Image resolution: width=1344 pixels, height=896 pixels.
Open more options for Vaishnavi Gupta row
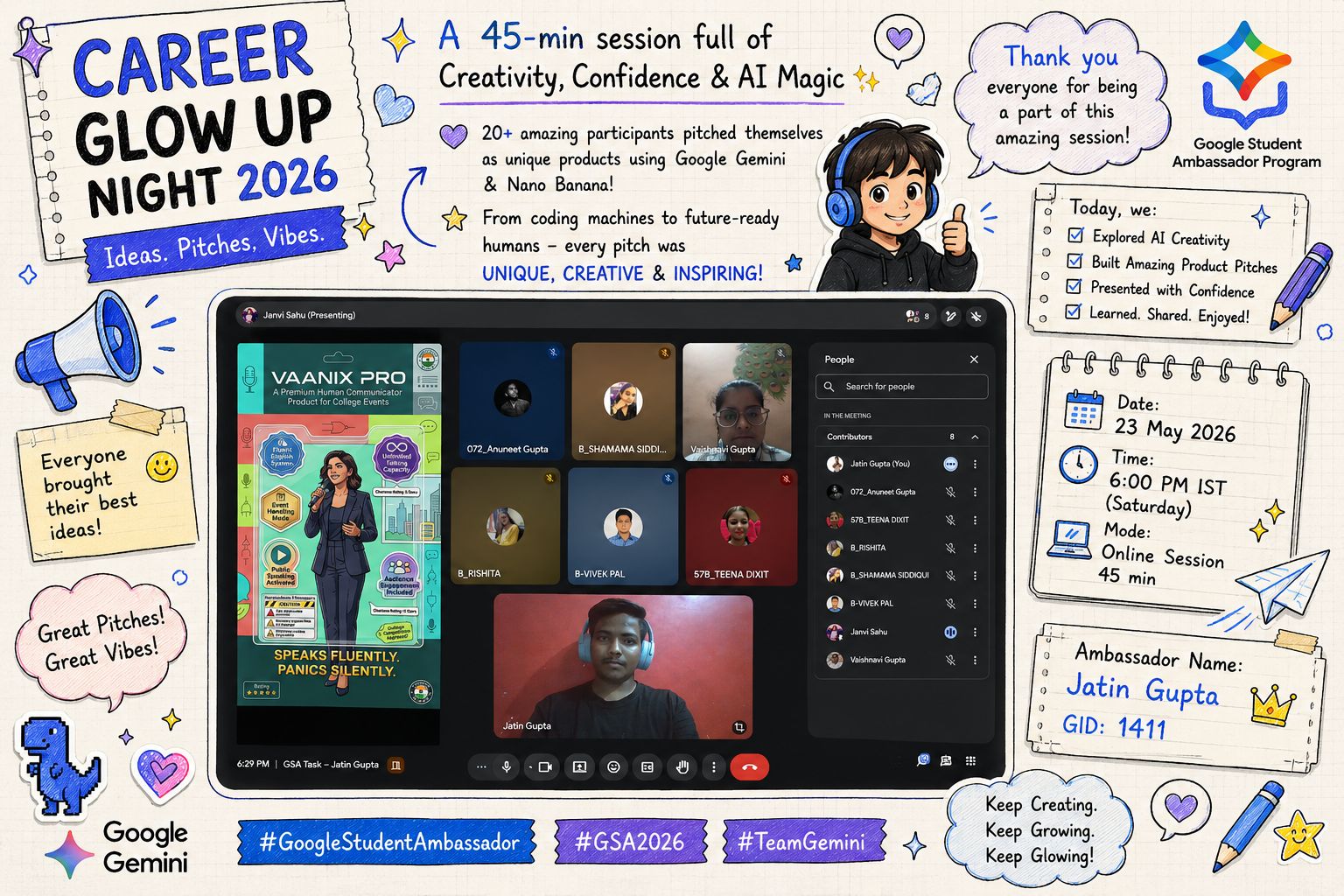pos(975,660)
